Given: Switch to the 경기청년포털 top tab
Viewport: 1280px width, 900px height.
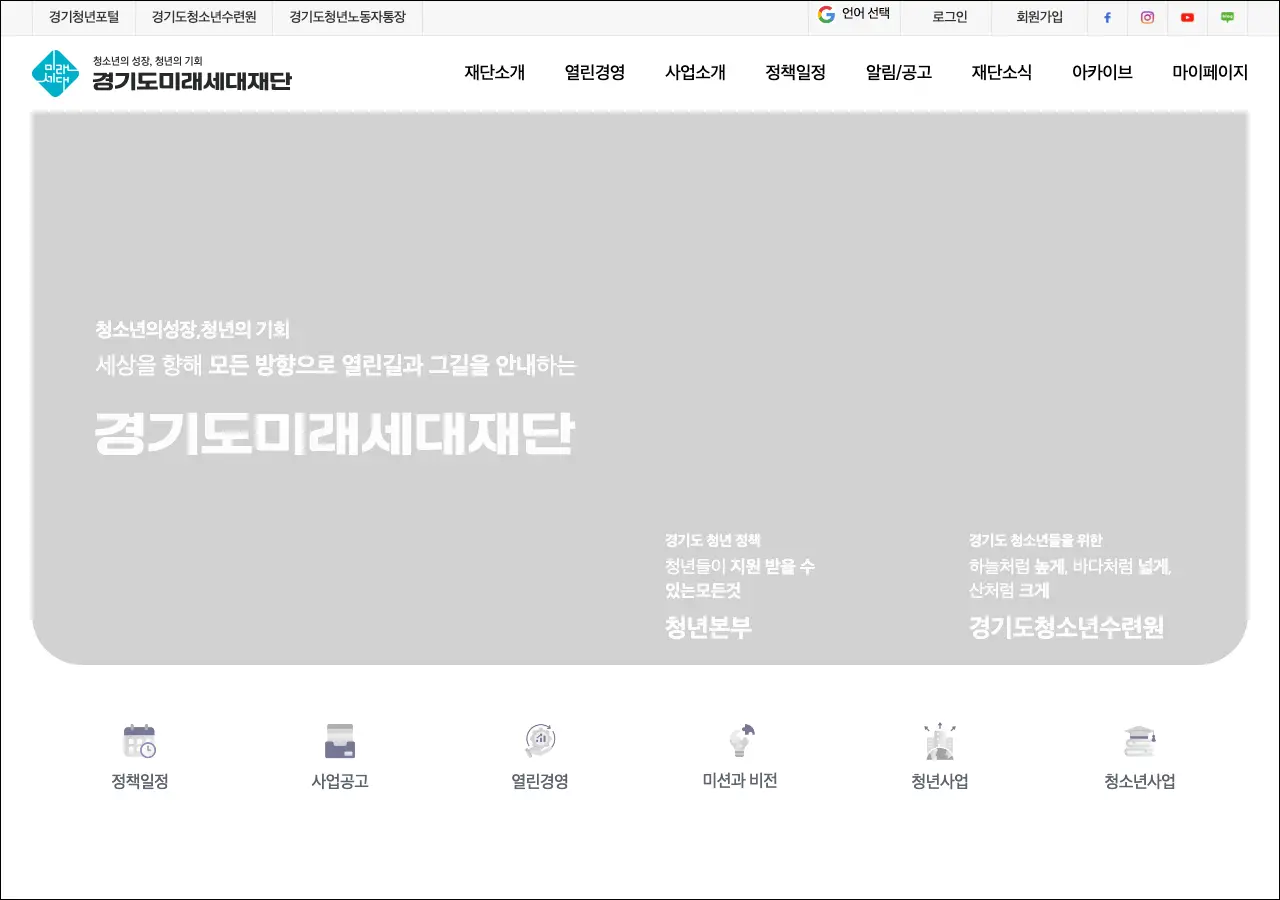Looking at the screenshot, I should click(84, 17).
